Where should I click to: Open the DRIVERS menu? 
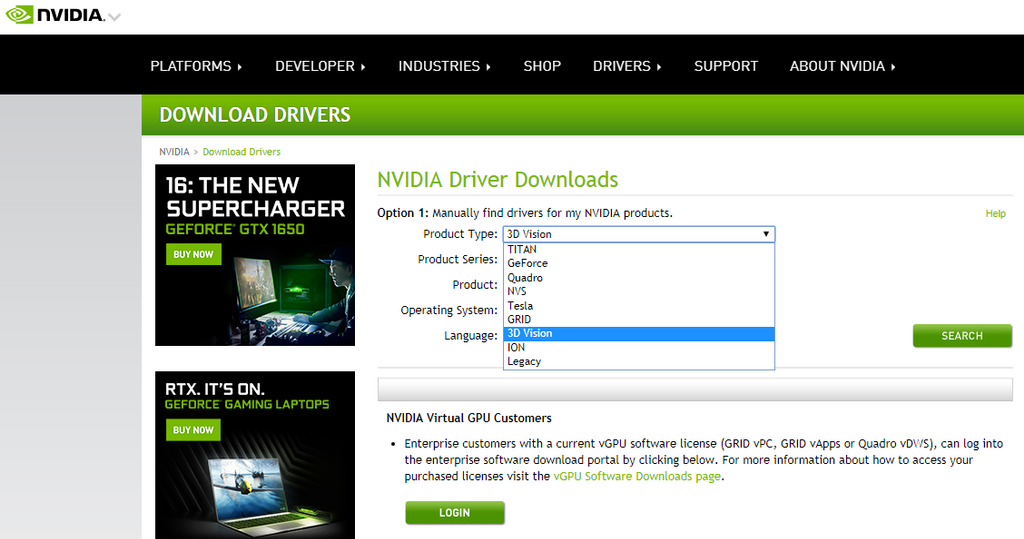(627, 66)
